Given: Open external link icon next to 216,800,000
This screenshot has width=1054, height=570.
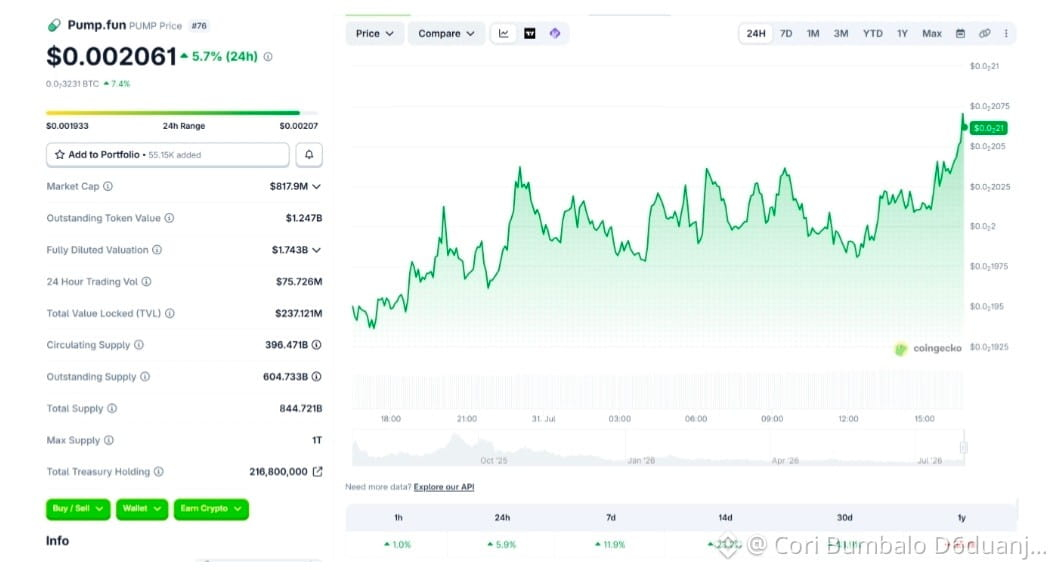Looking at the screenshot, I should click(x=317, y=472).
